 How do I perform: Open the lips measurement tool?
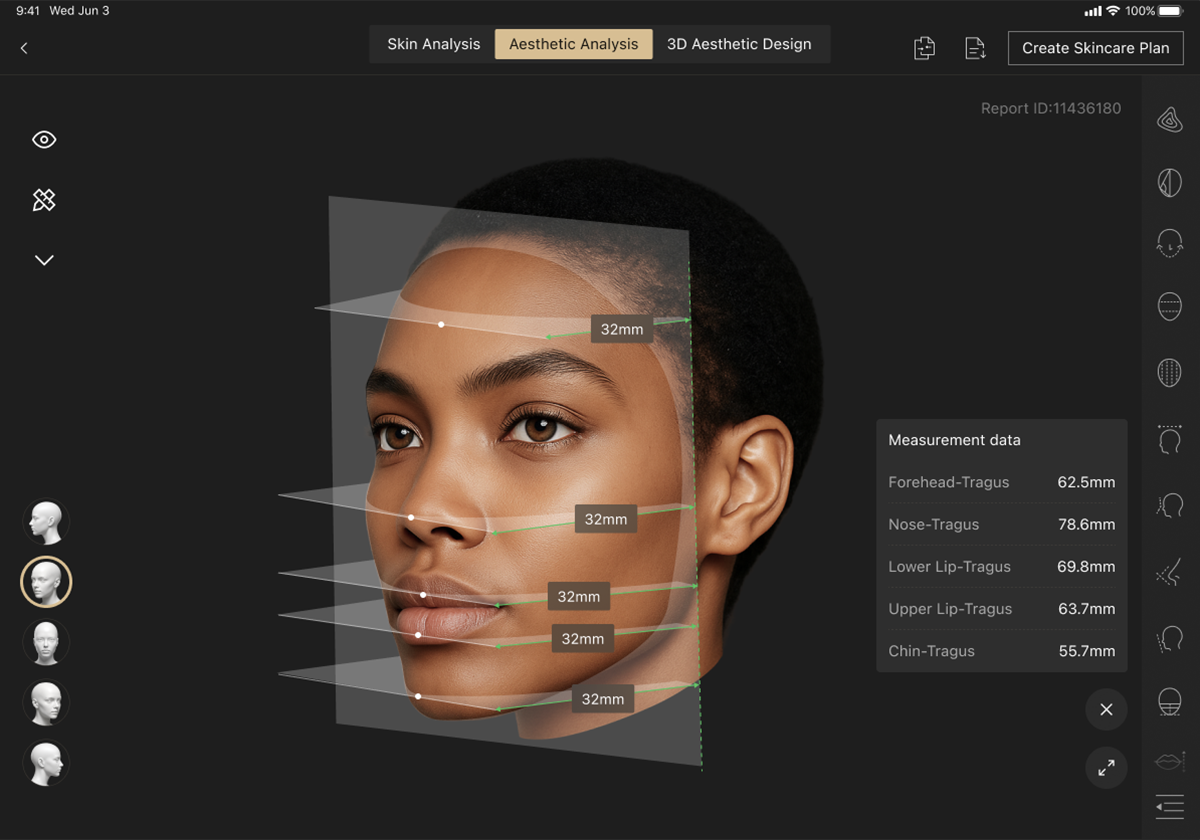[x=1169, y=763]
